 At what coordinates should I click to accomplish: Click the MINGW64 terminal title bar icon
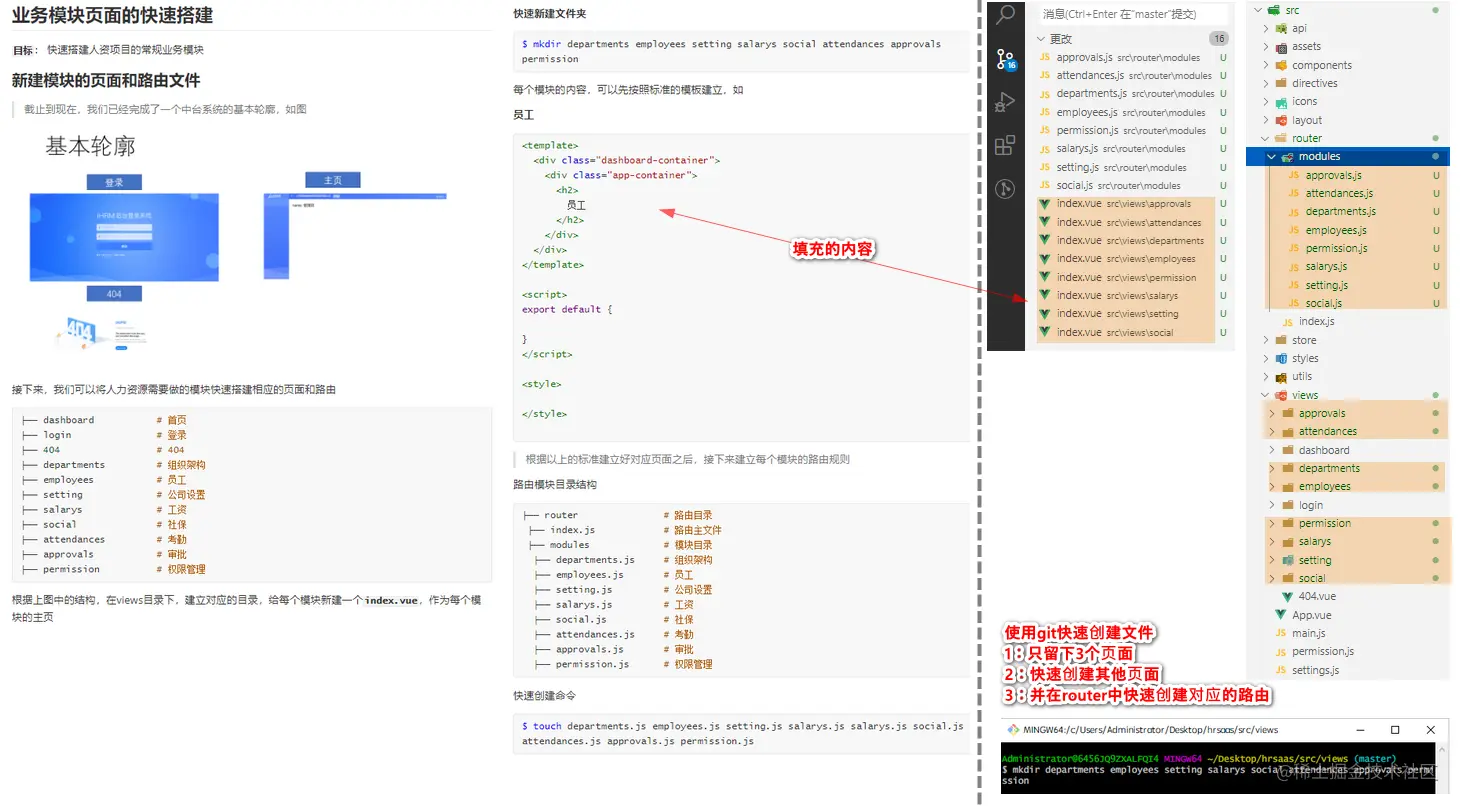pos(1013,730)
